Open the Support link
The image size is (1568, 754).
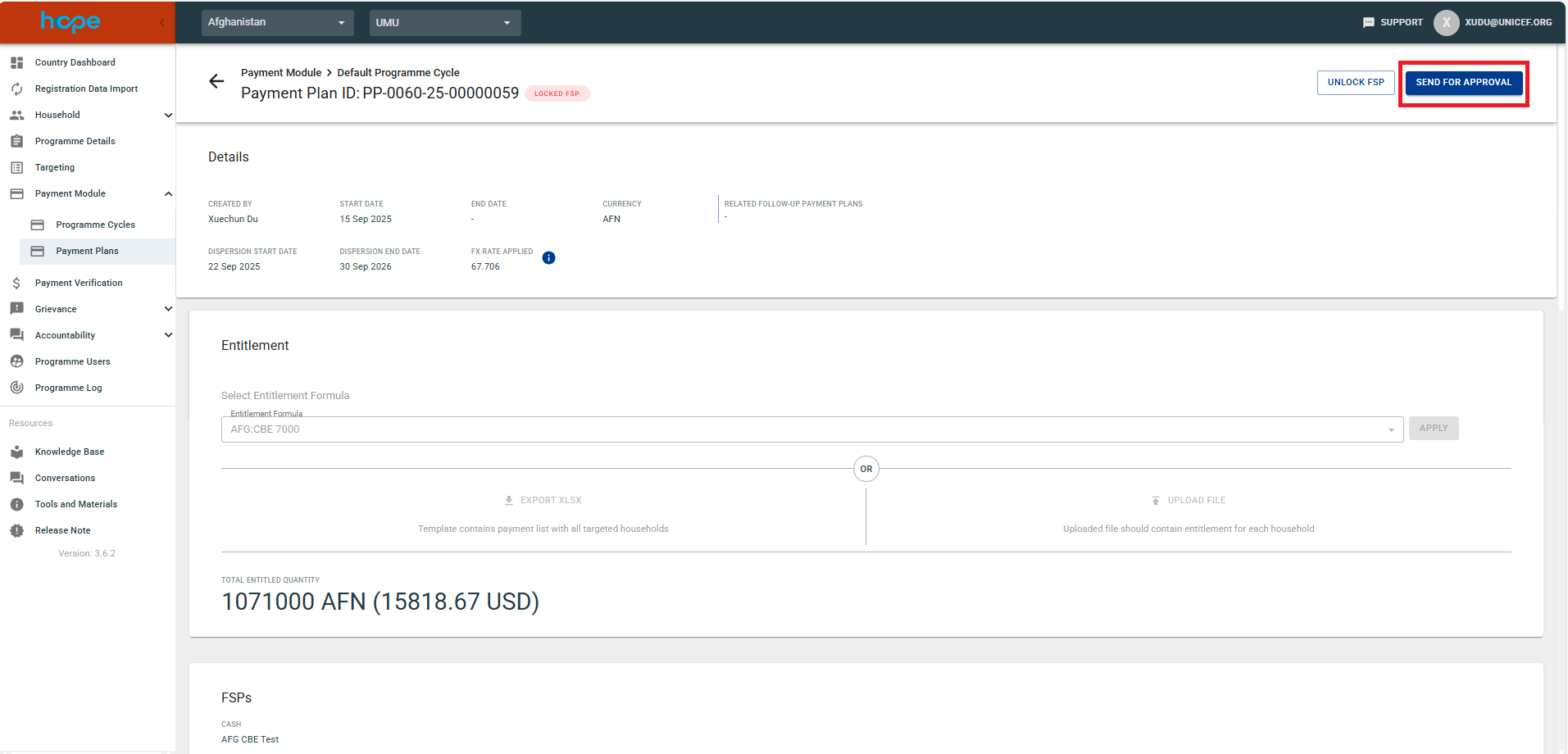tap(1393, 23)
